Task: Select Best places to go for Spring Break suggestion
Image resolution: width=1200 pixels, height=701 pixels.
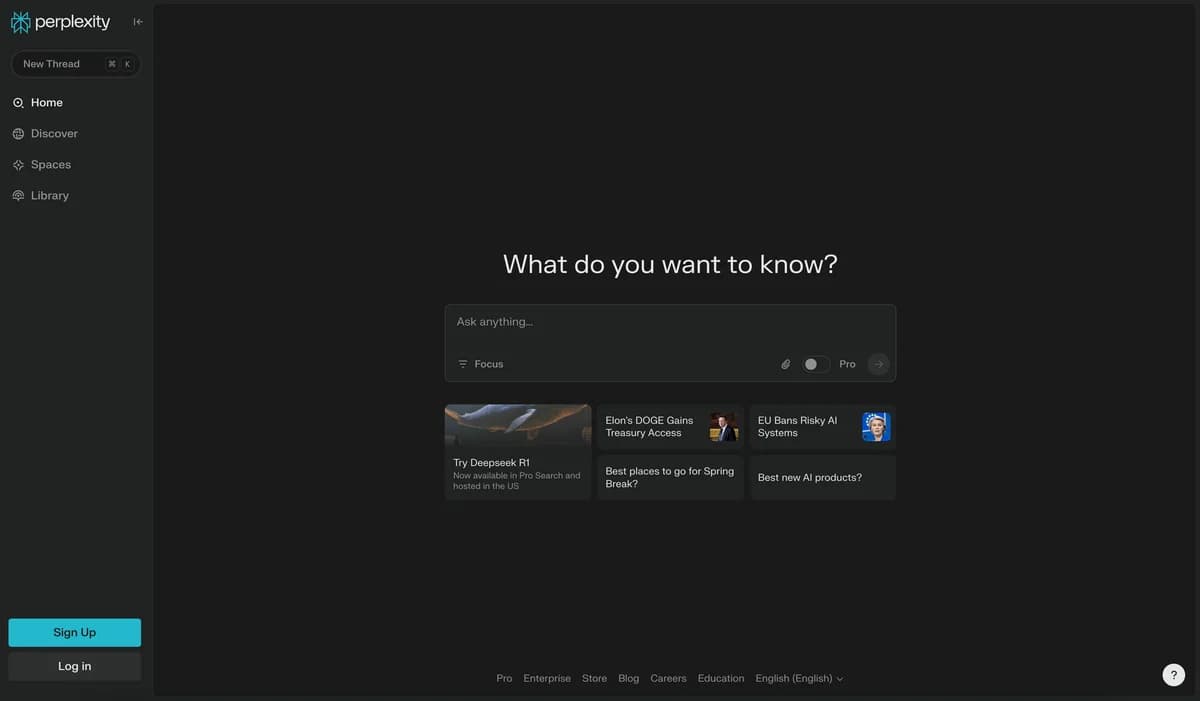Action: 670,478
